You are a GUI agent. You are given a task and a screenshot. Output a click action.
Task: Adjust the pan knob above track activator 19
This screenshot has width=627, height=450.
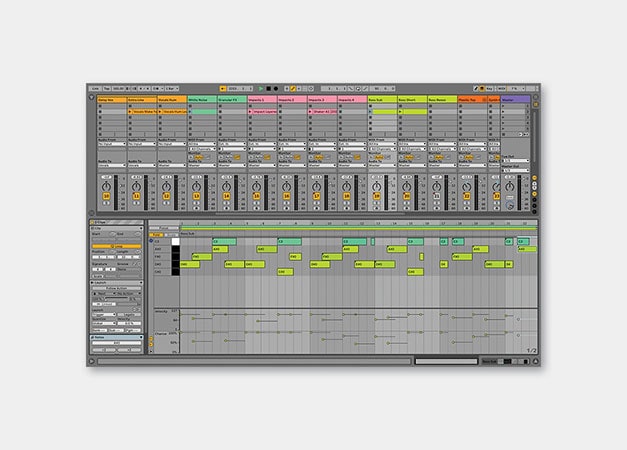pyautogui.click(x=377, y=186)
